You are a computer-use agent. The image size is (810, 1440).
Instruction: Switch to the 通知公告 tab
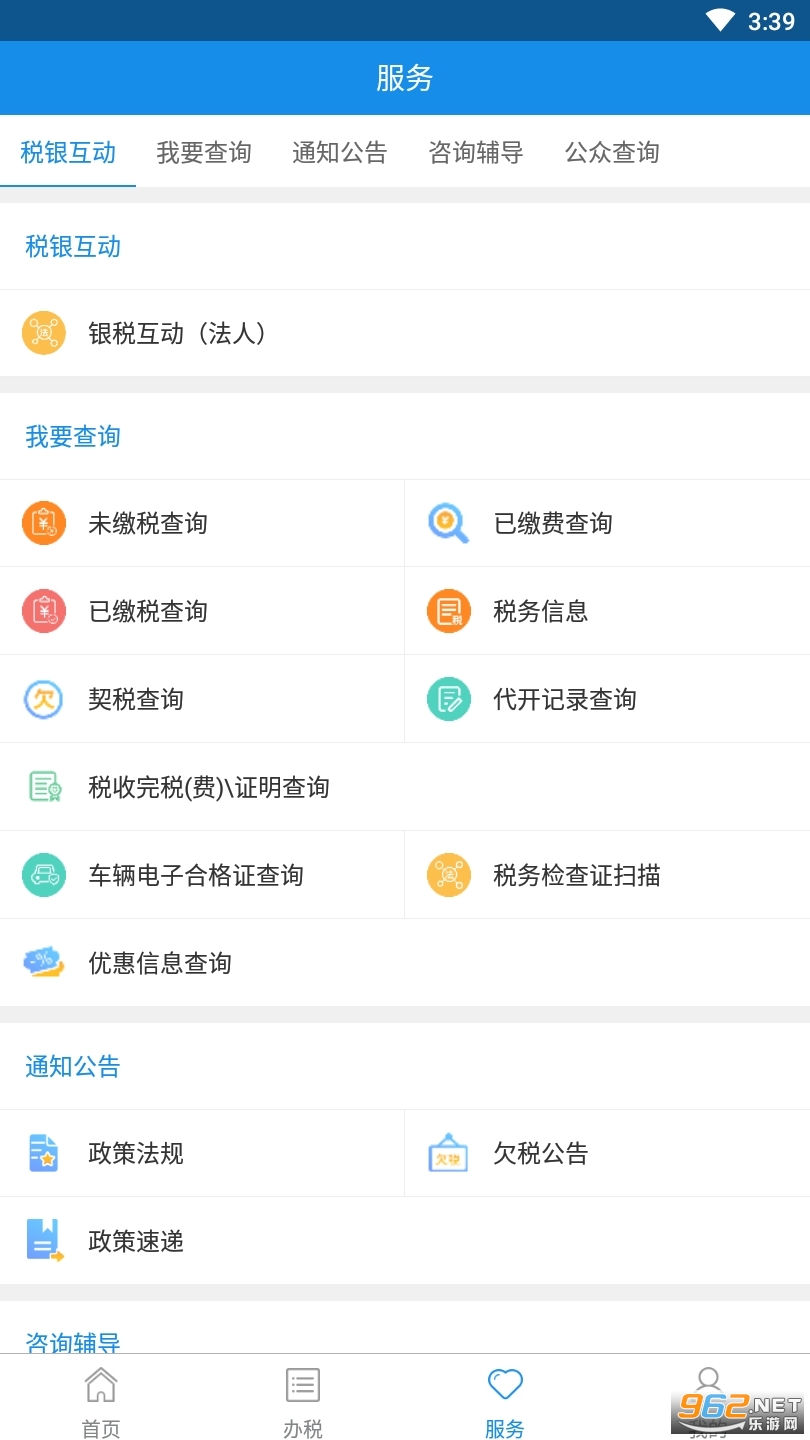click(340, 152)
